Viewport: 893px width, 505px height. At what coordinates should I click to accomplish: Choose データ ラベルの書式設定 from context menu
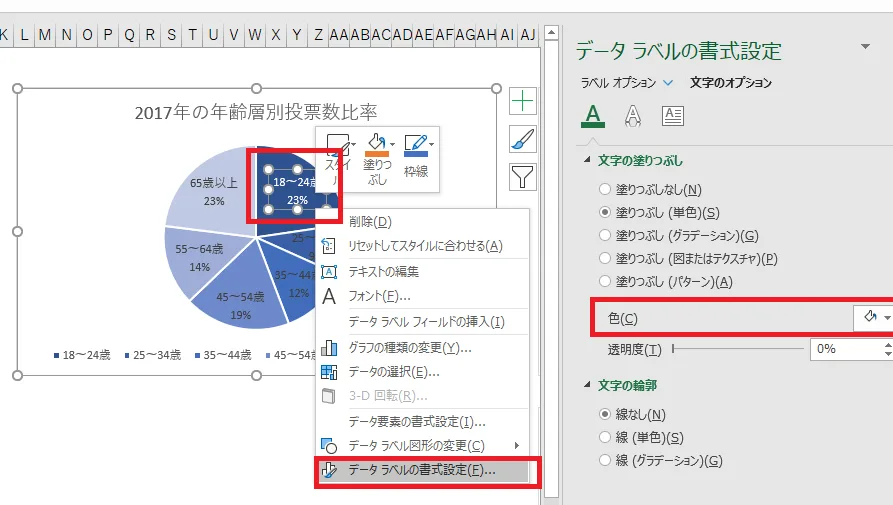pos(421,470)
